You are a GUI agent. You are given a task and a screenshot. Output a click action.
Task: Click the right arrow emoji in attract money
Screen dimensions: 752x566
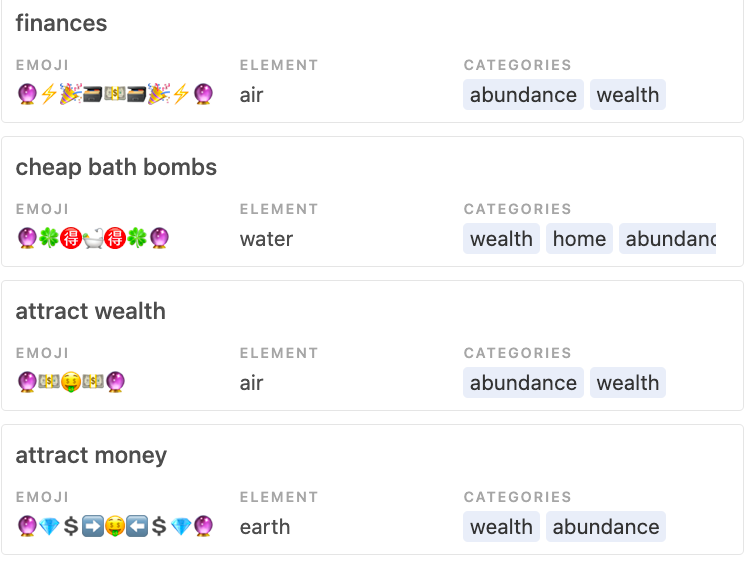[x=93, y=526]
